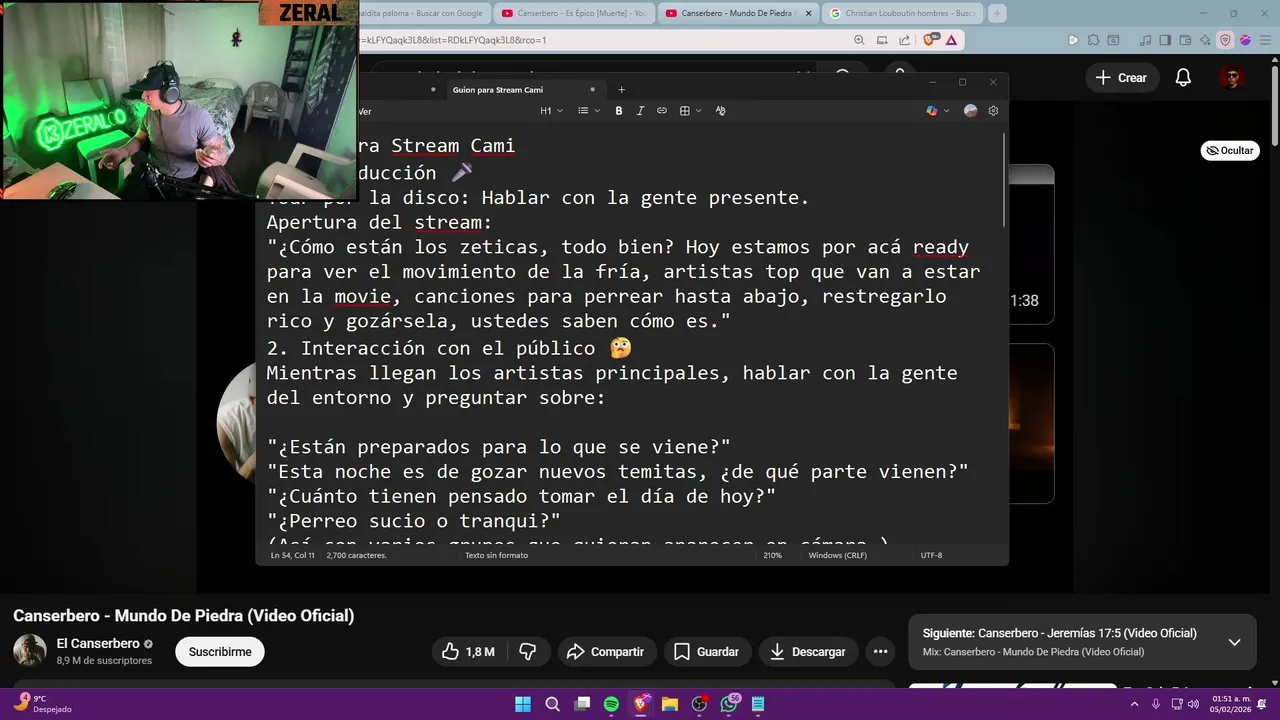Switch to maldita paloma Google search tab

tap(424, 13)
